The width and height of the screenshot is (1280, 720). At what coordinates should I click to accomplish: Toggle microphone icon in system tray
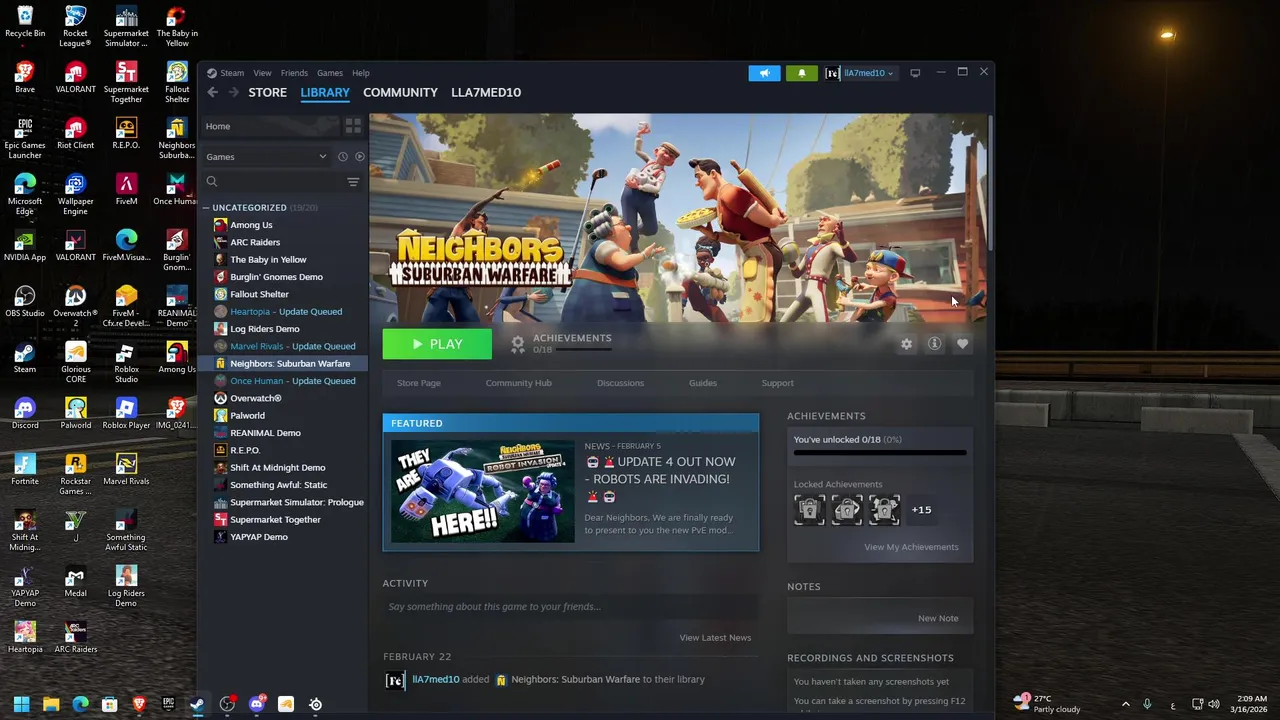point(1147,704)
